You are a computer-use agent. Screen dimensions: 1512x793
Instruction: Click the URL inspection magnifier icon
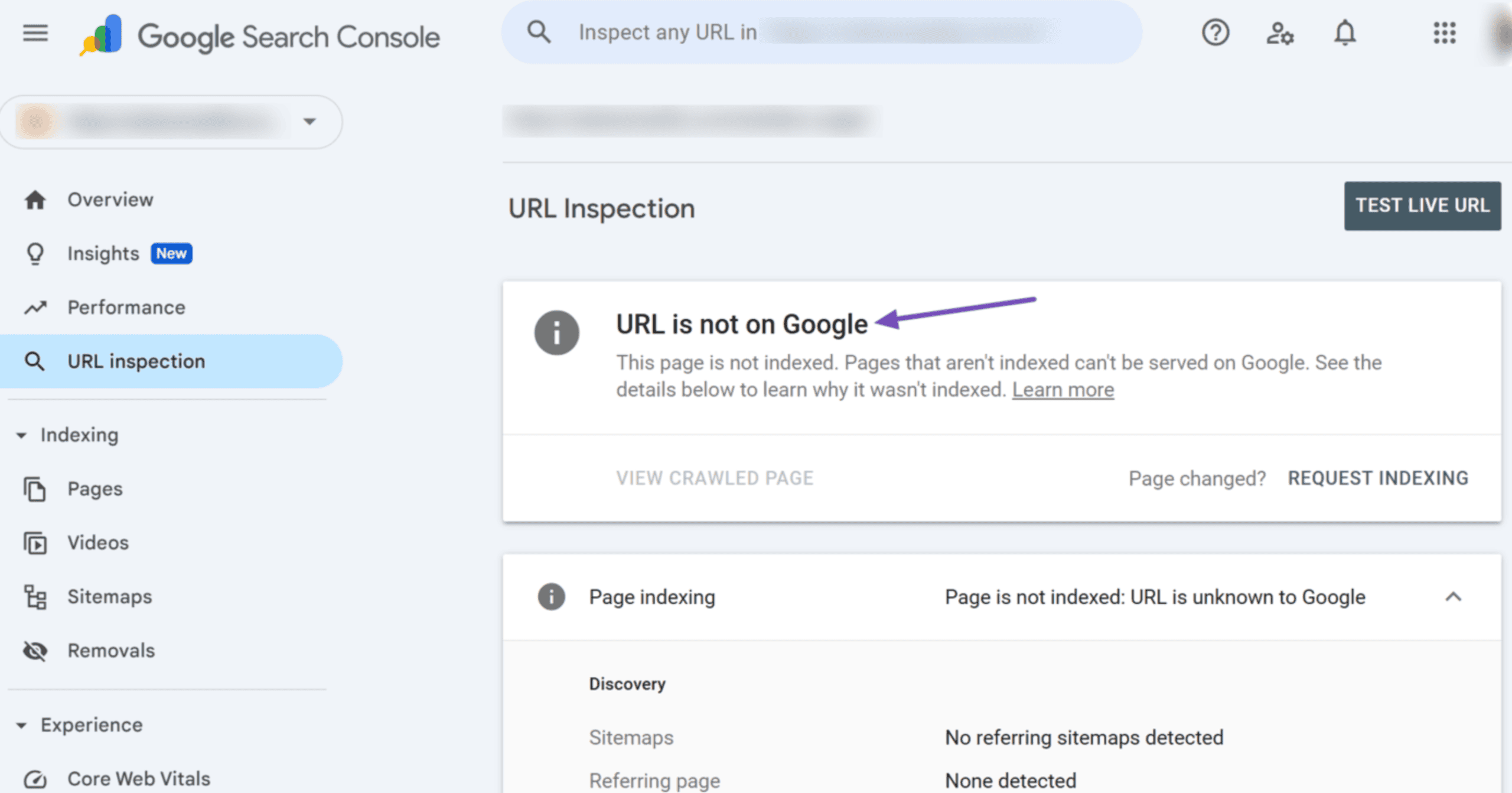pos(34,361)
